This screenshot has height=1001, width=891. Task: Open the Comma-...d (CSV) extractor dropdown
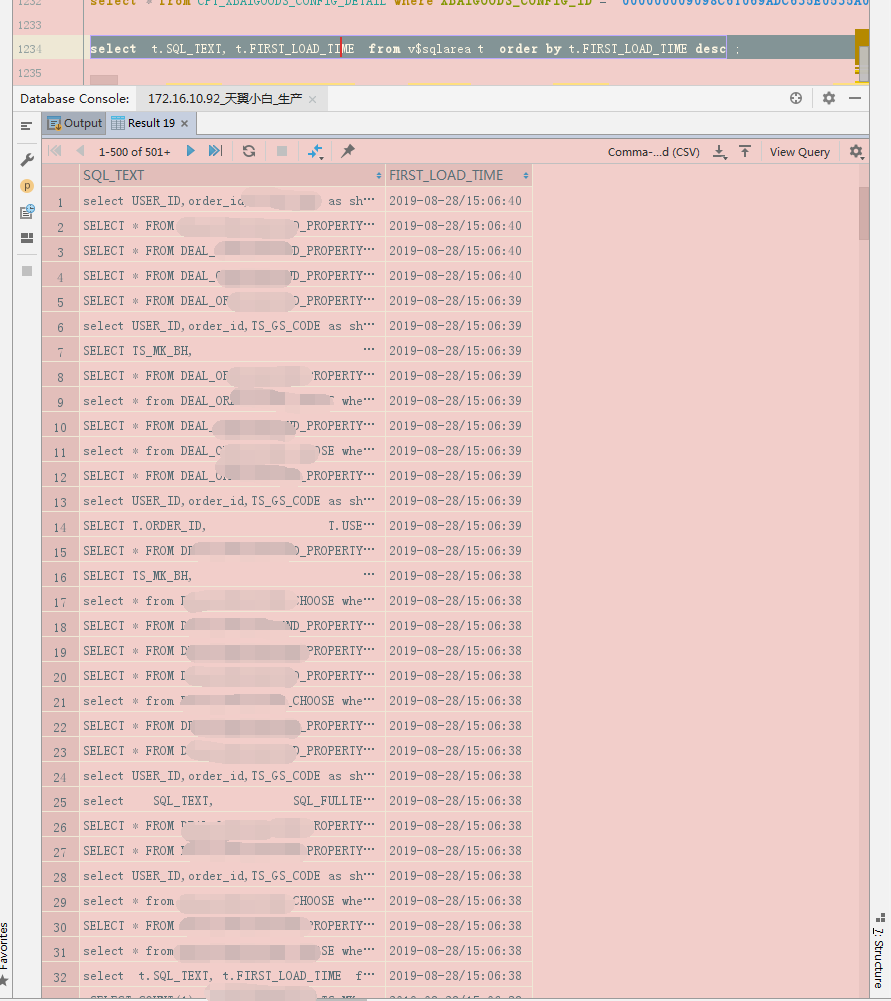(654, 152)
